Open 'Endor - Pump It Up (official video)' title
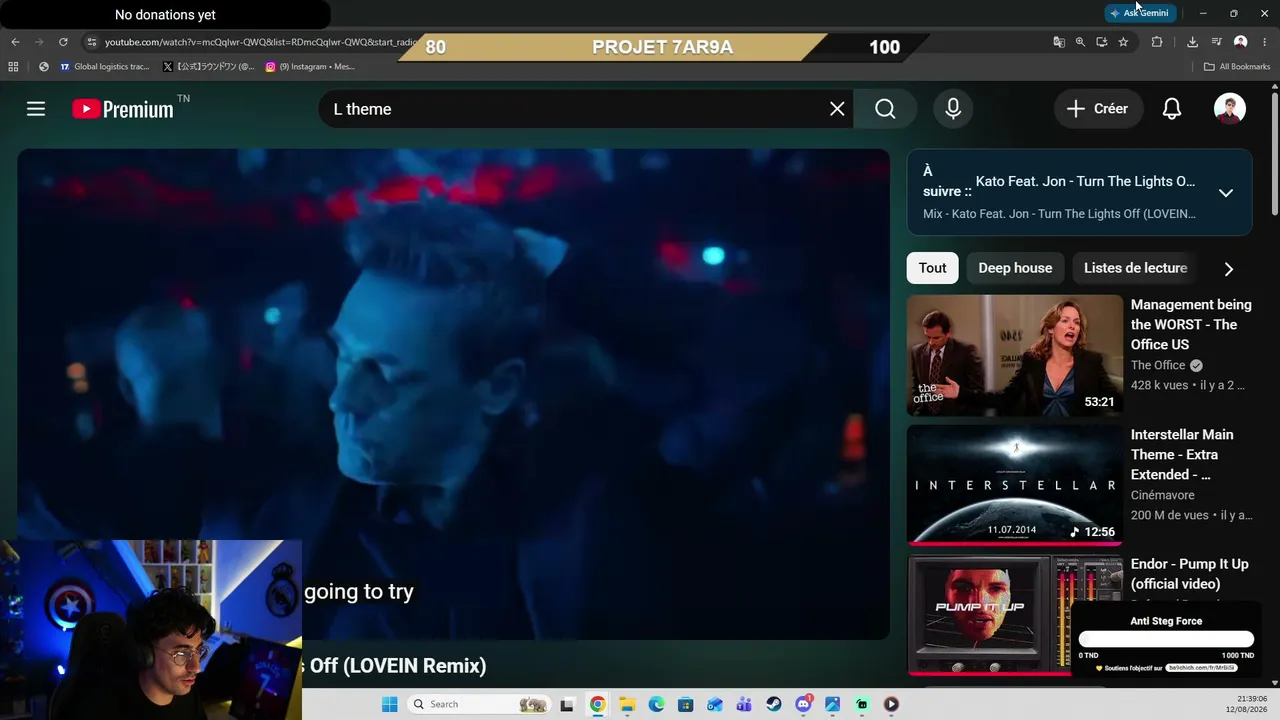Viewport: 1280px width, 720px height. coord(1189,574)
